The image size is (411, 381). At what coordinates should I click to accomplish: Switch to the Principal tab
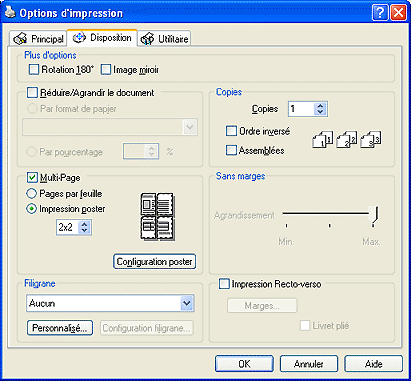click(38, 39)
